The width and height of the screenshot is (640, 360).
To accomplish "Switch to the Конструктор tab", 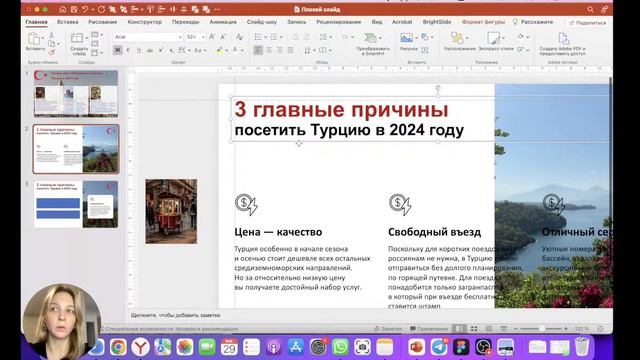I will [144, 22].
